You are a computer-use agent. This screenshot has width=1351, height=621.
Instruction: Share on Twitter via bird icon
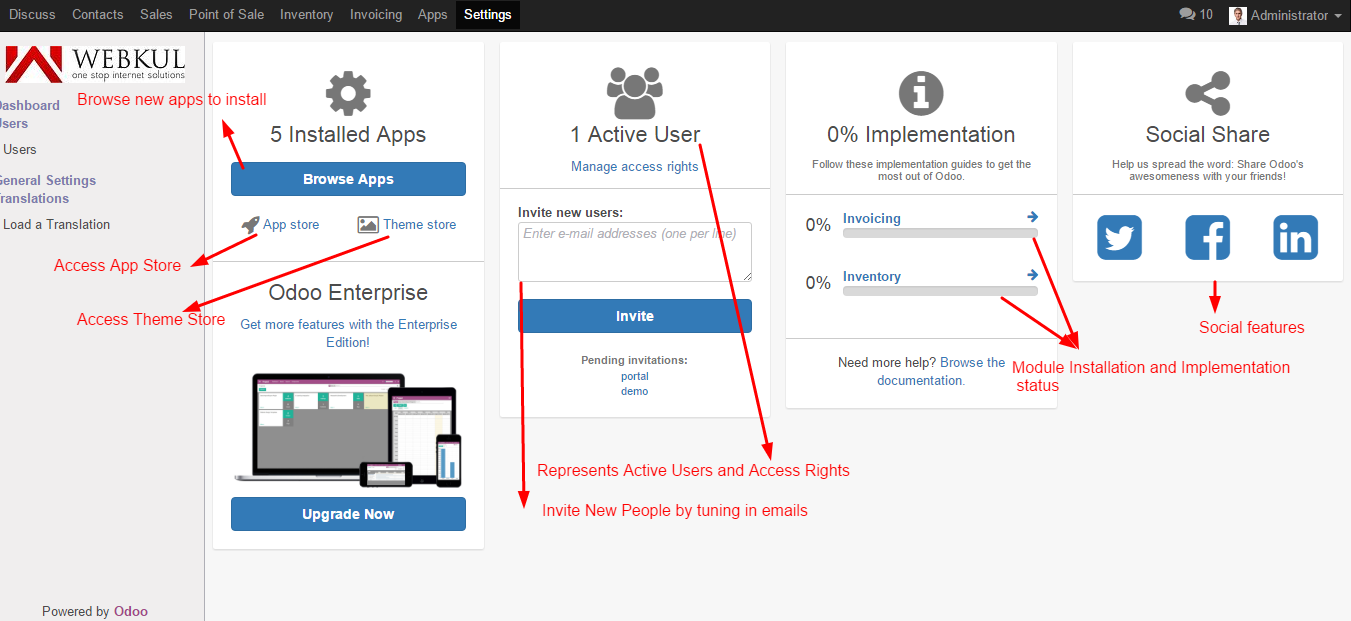[1119, 238]
